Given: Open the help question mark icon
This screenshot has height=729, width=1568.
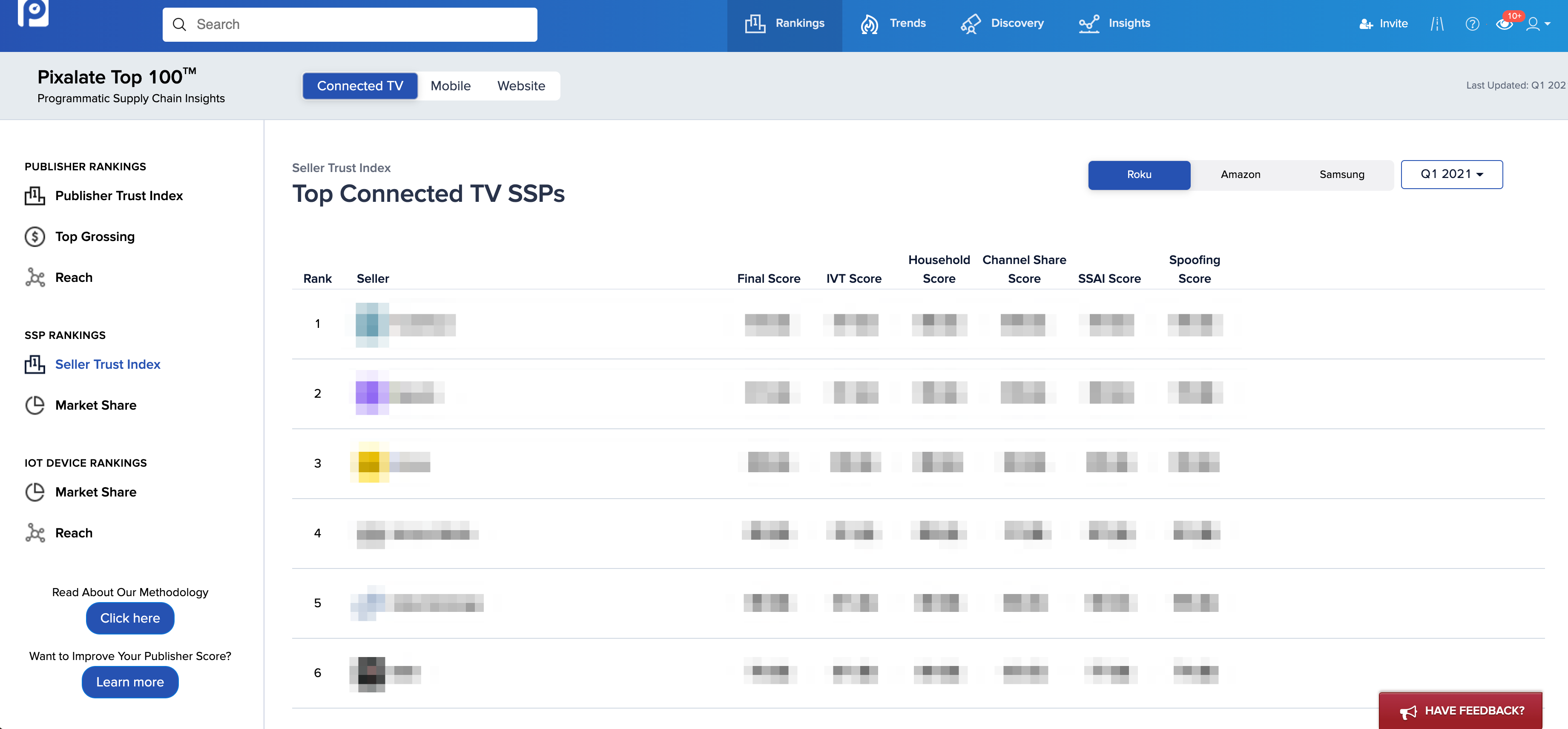Looking at the screenshot, I should 1472,24.
